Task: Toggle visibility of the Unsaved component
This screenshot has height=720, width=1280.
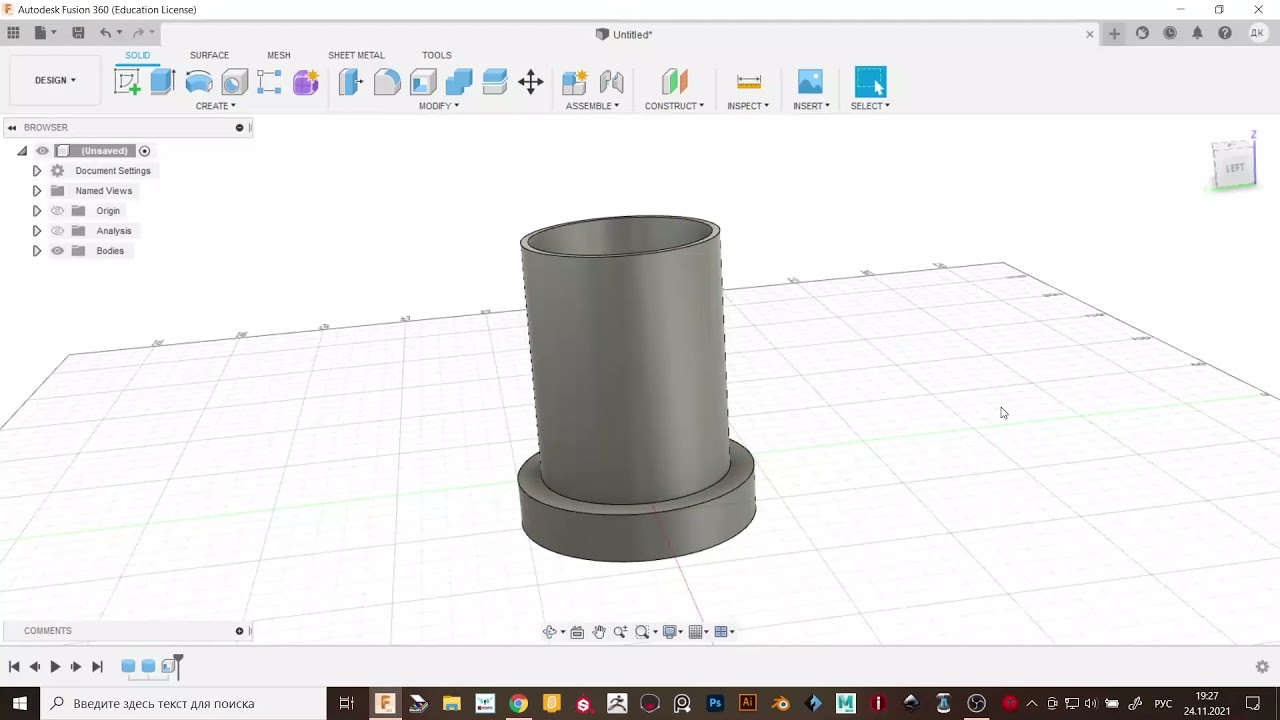Action: coord(42,151)
